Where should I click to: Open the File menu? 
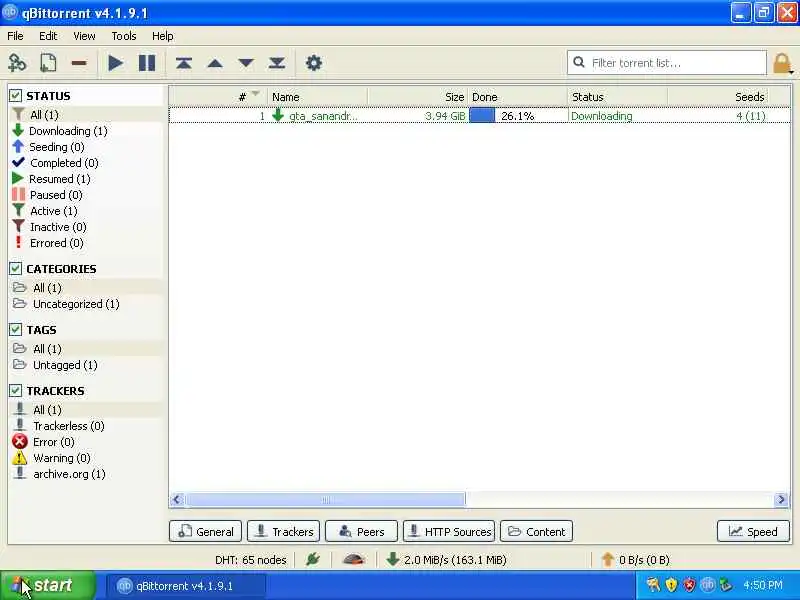(15, 36)
